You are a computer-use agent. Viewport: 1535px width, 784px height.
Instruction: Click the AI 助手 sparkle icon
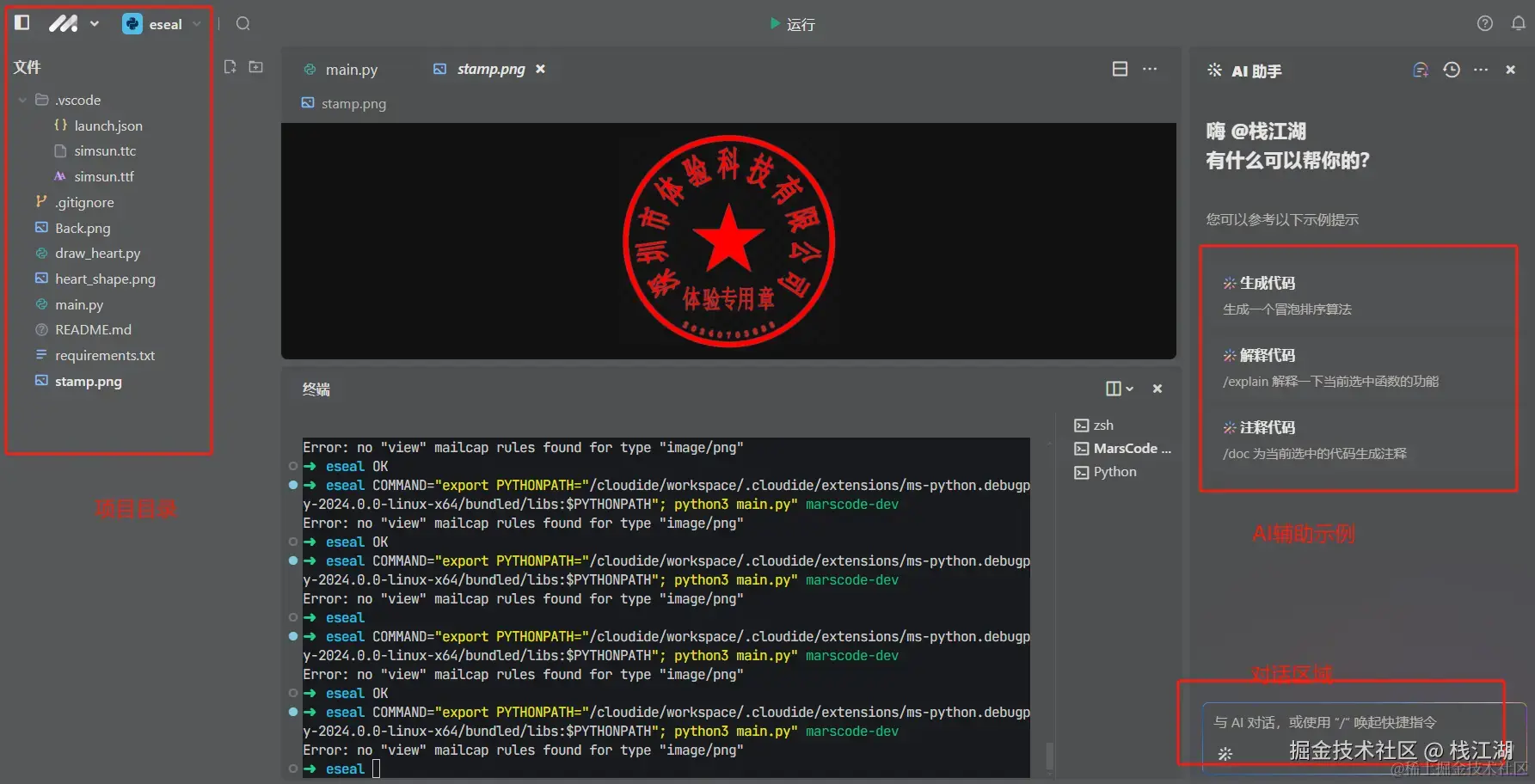[x=1214, y=70]
